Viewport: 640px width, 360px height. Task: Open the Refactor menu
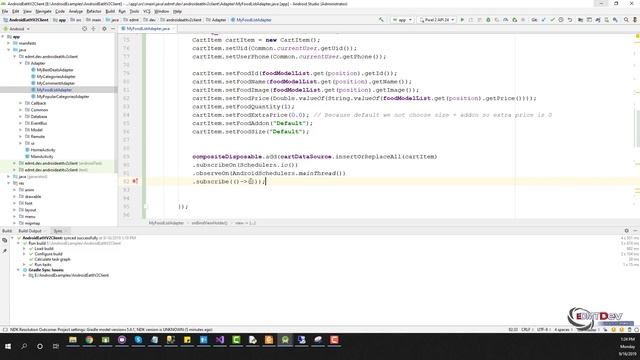click(94, 11)
